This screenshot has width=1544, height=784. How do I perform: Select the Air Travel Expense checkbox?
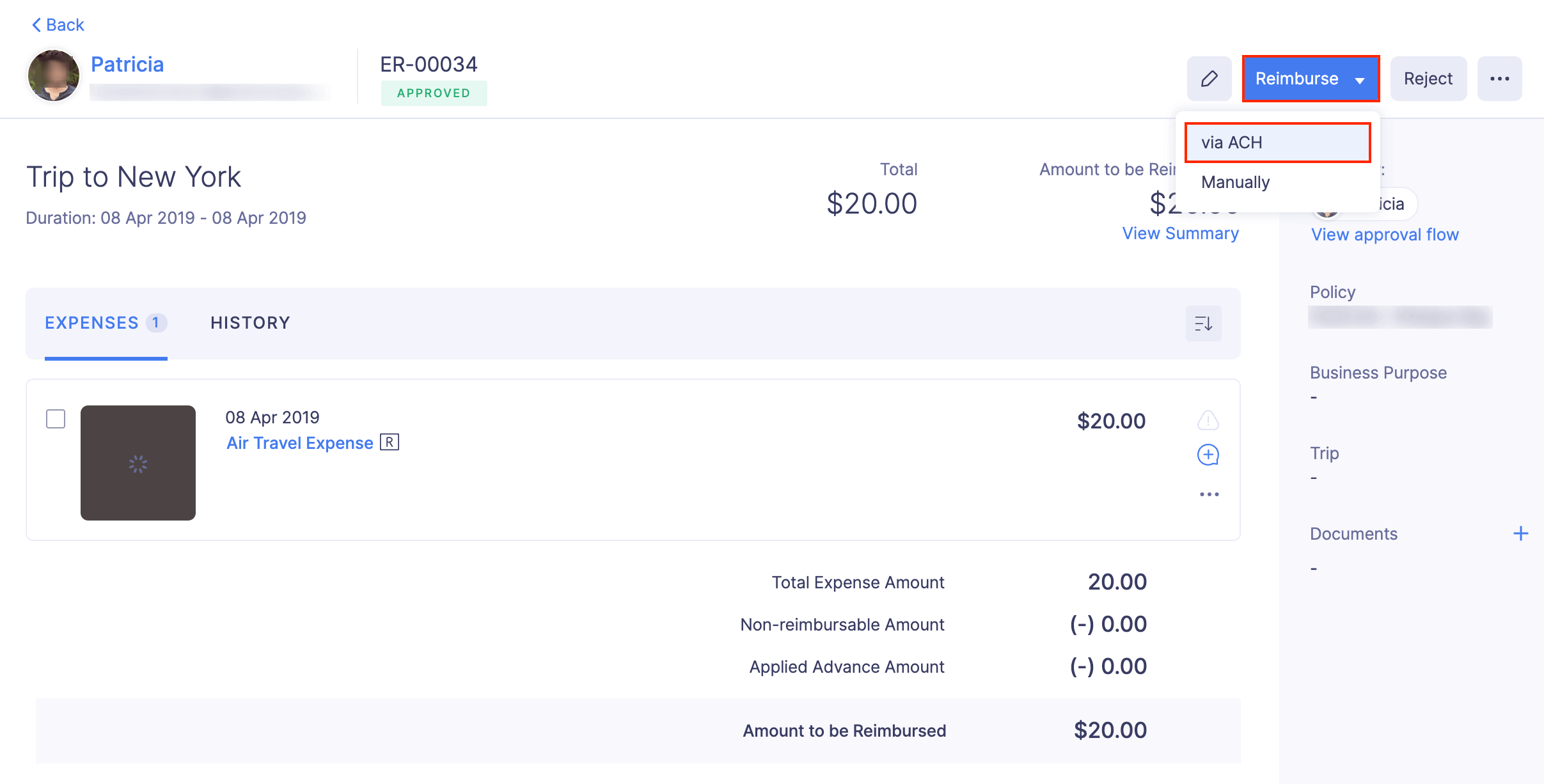(56, 419)
